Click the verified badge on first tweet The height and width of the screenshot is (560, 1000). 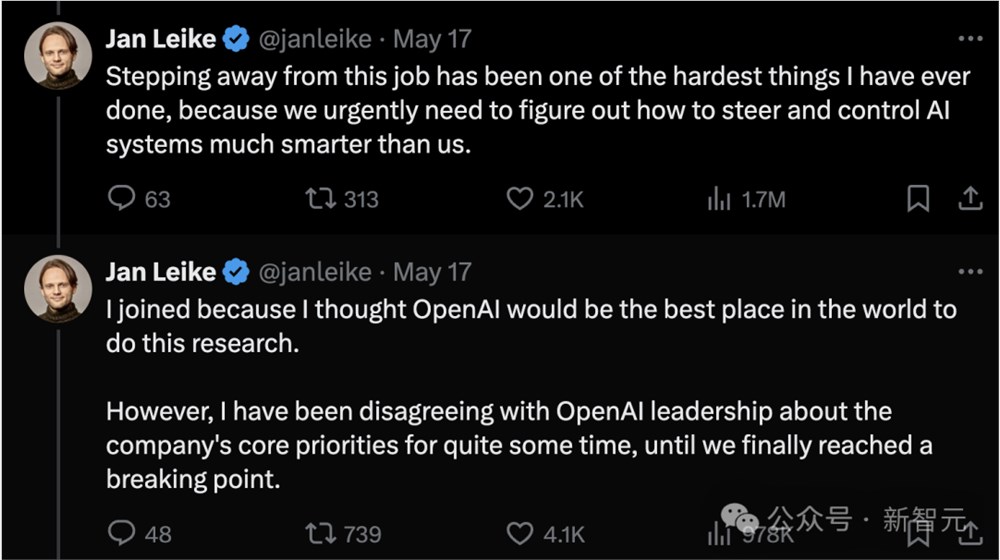pos(236,39)
